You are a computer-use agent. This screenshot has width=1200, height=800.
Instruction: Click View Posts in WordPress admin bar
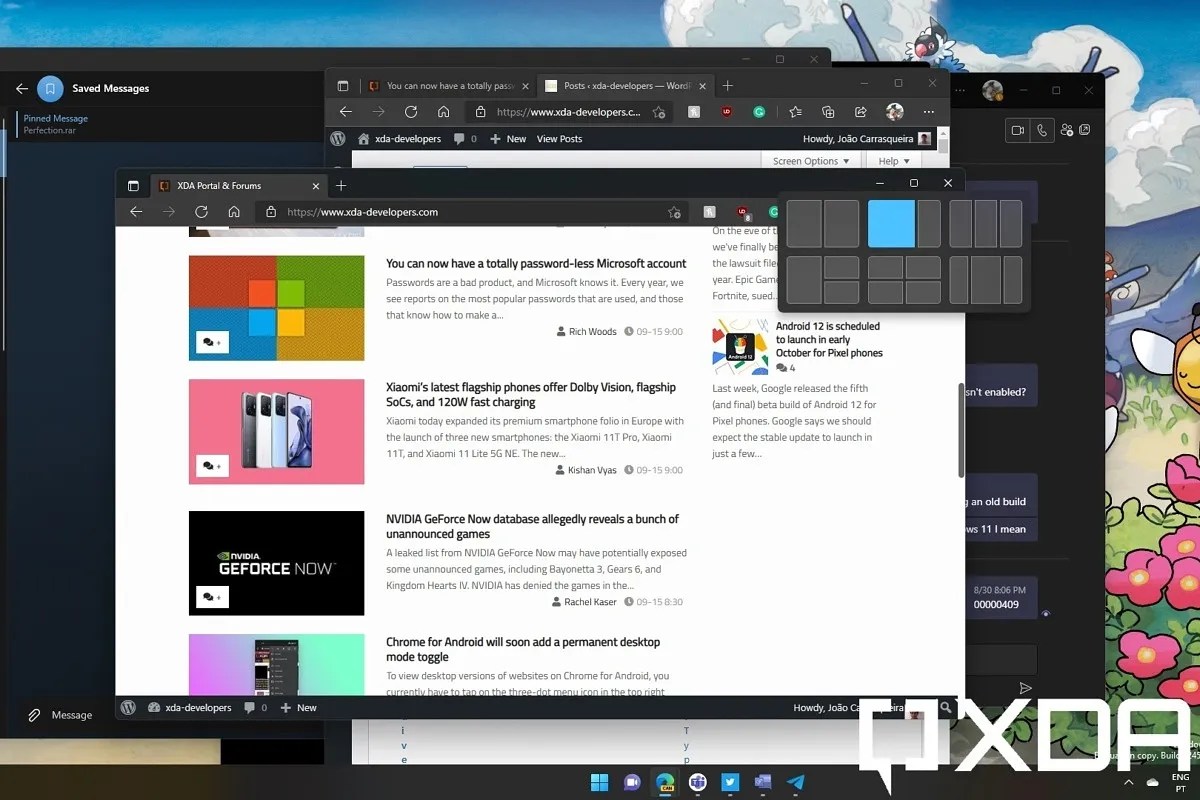(559, 139)
